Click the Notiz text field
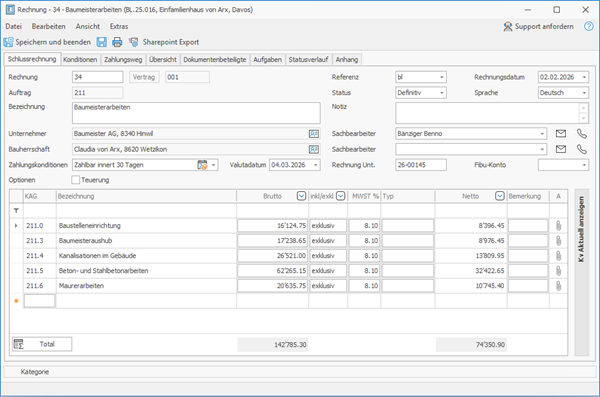 click(x=488, y=113)
